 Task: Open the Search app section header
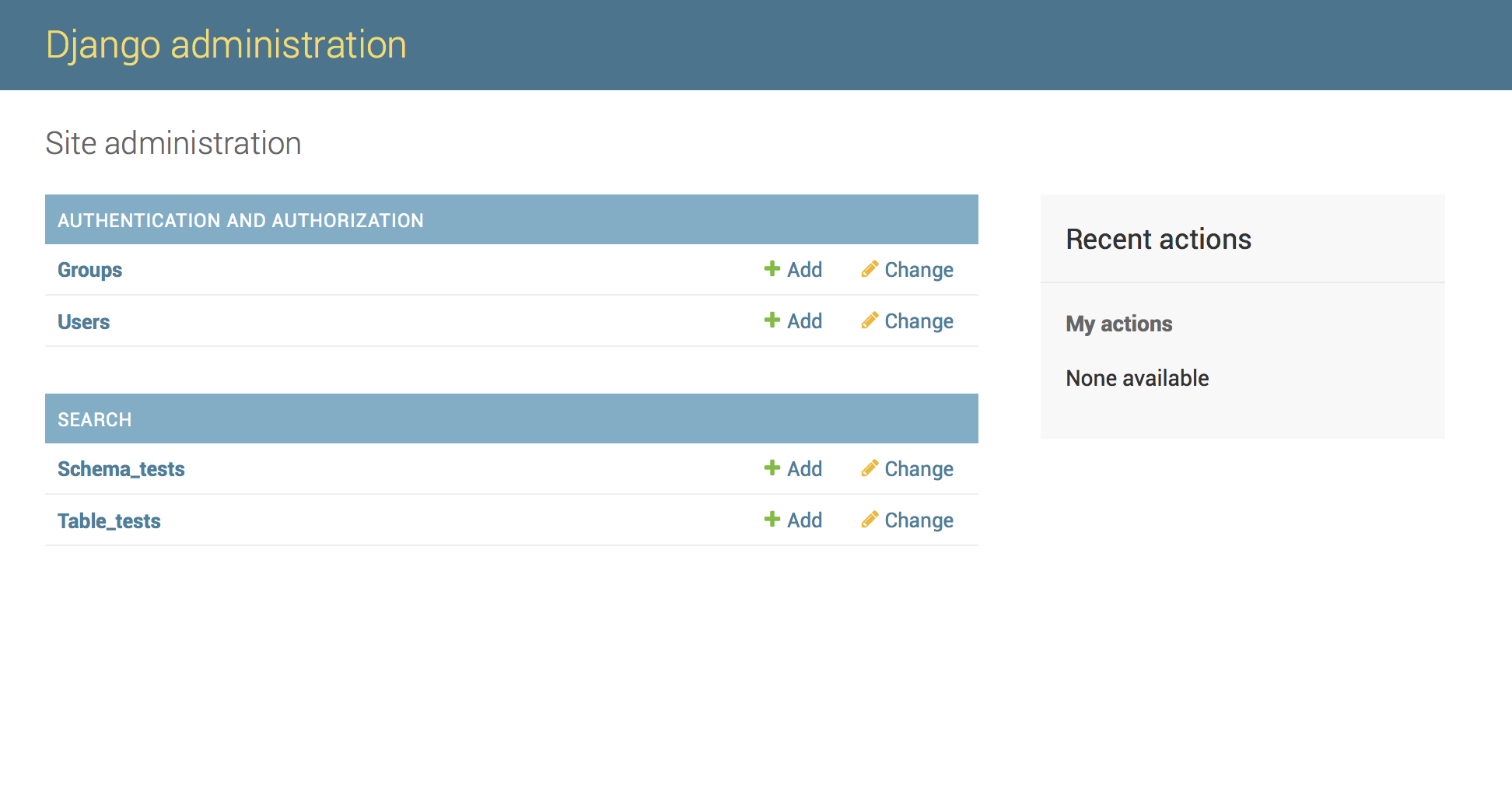tap(94, 419)
